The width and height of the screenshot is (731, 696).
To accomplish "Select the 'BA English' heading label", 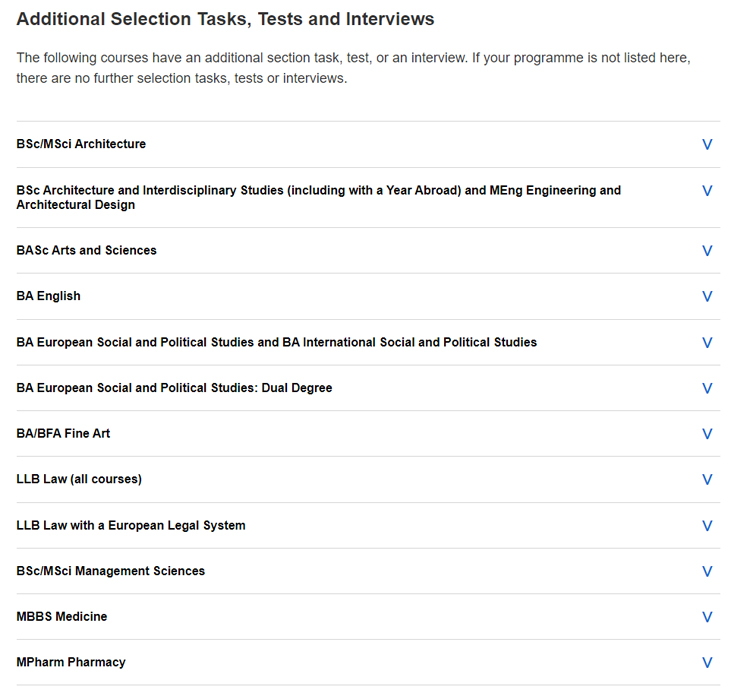I will [48, 296].
